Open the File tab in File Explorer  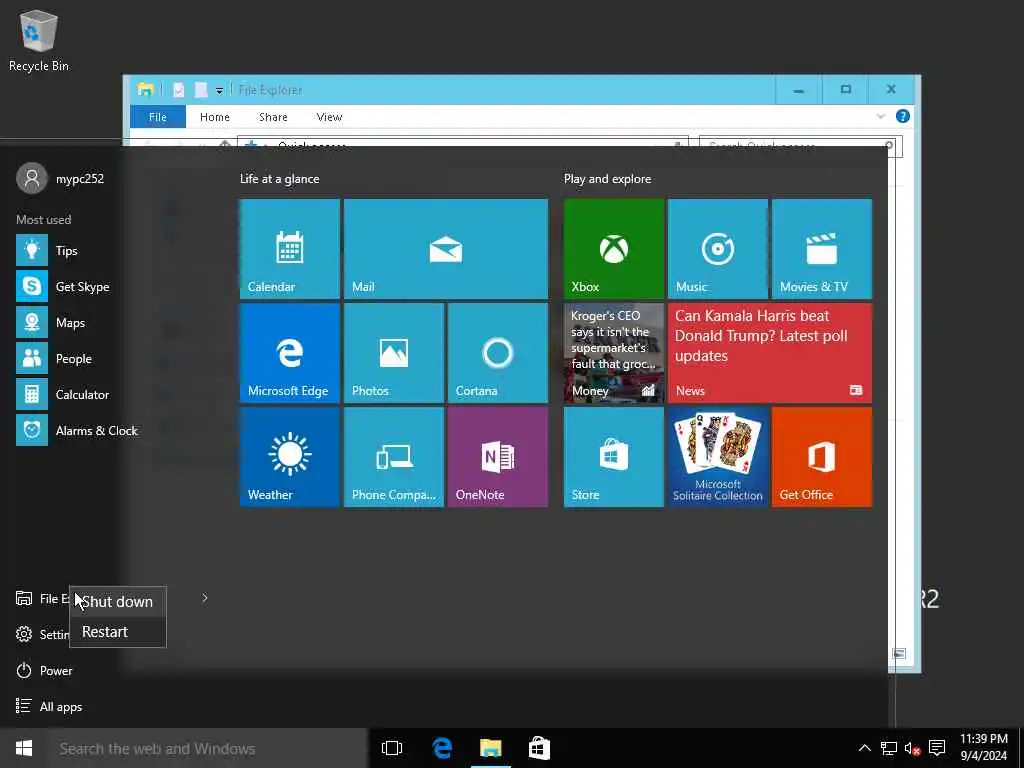coord(157,117)
